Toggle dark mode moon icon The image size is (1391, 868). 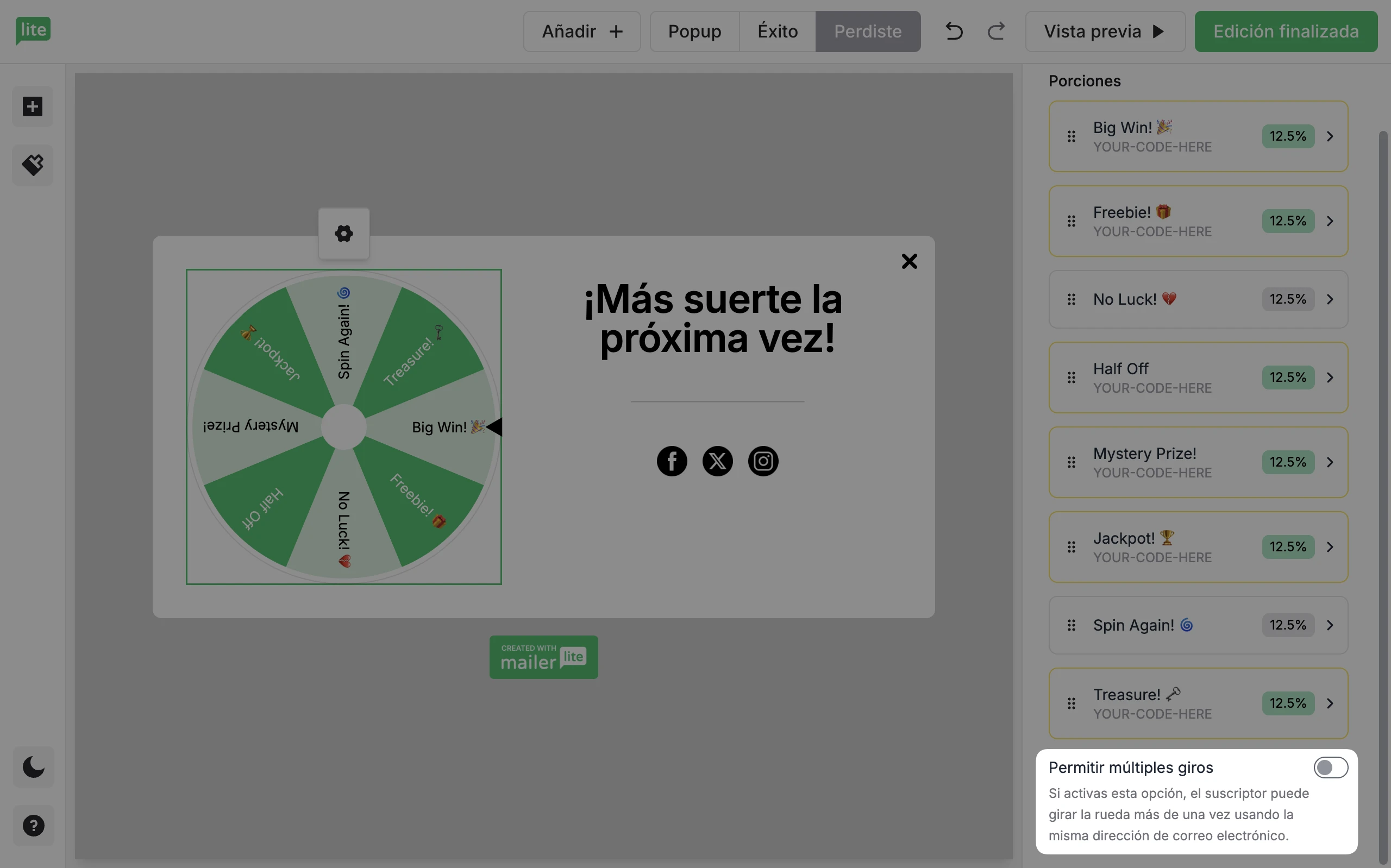click(x=33, y=767)
